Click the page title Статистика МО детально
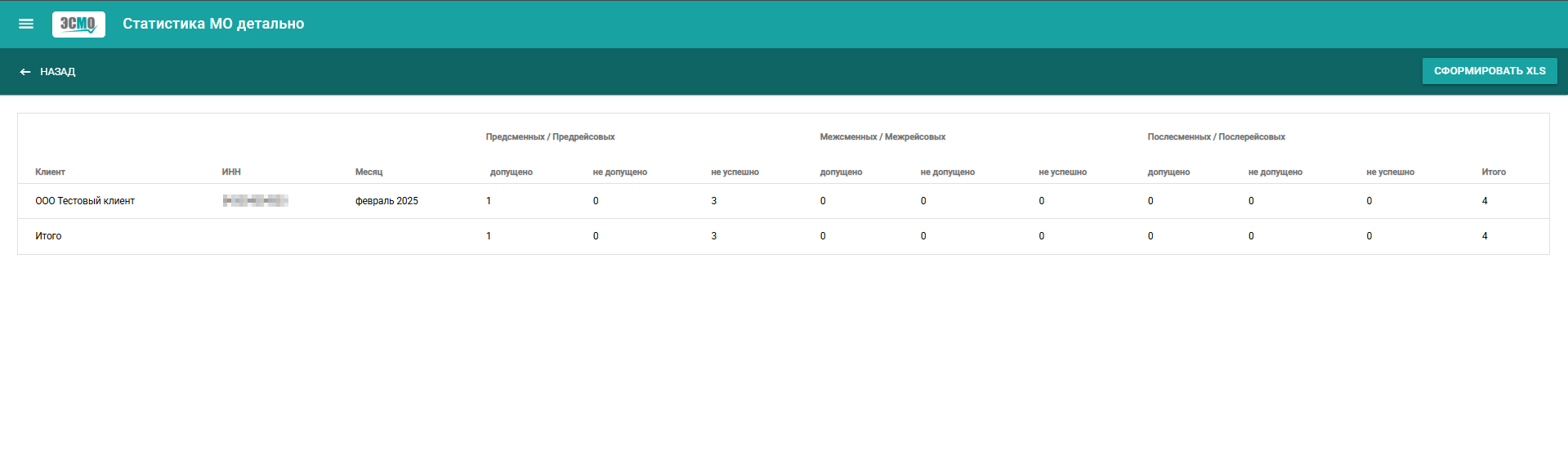 [213, 24]
